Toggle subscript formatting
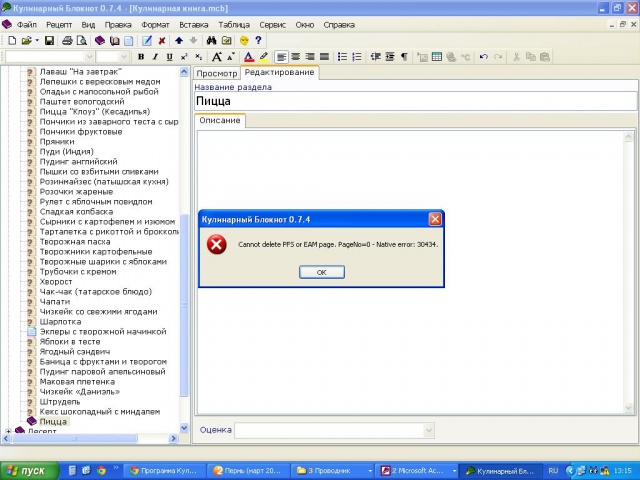 coord(198,57)
